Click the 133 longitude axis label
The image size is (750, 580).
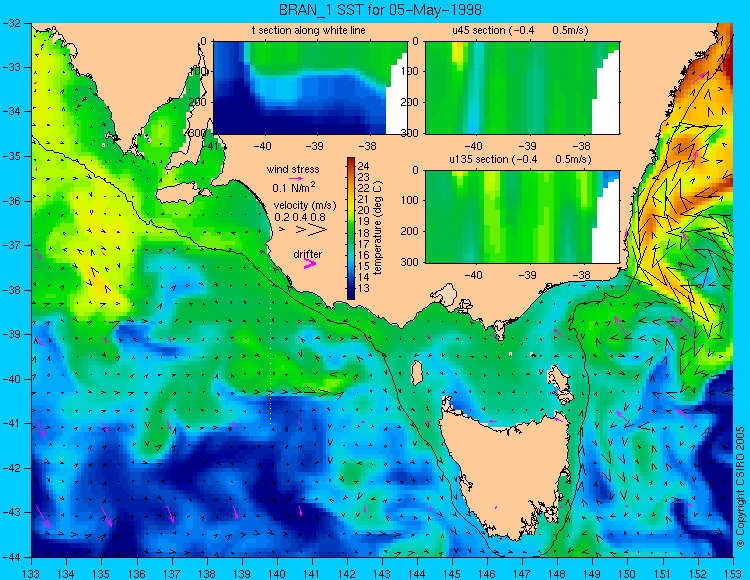click(x=31, y=574)
